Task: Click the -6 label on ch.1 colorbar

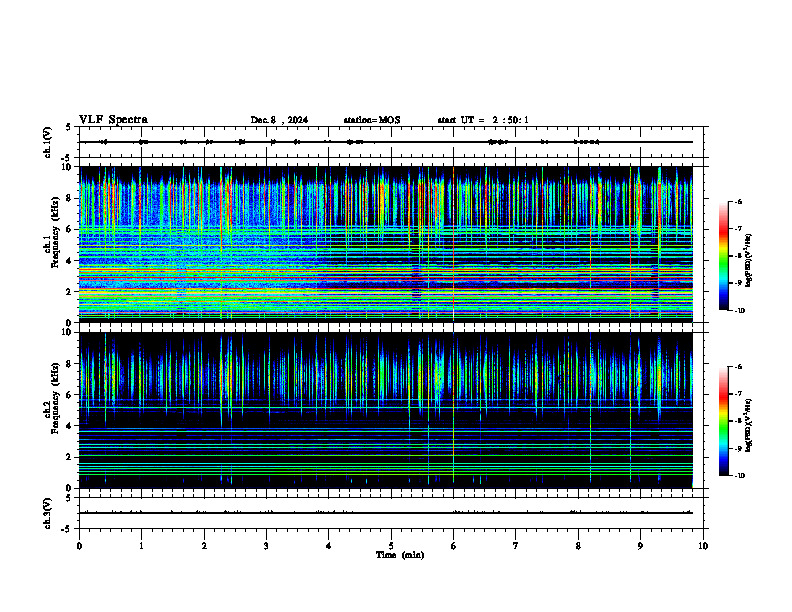Action: 738,202
